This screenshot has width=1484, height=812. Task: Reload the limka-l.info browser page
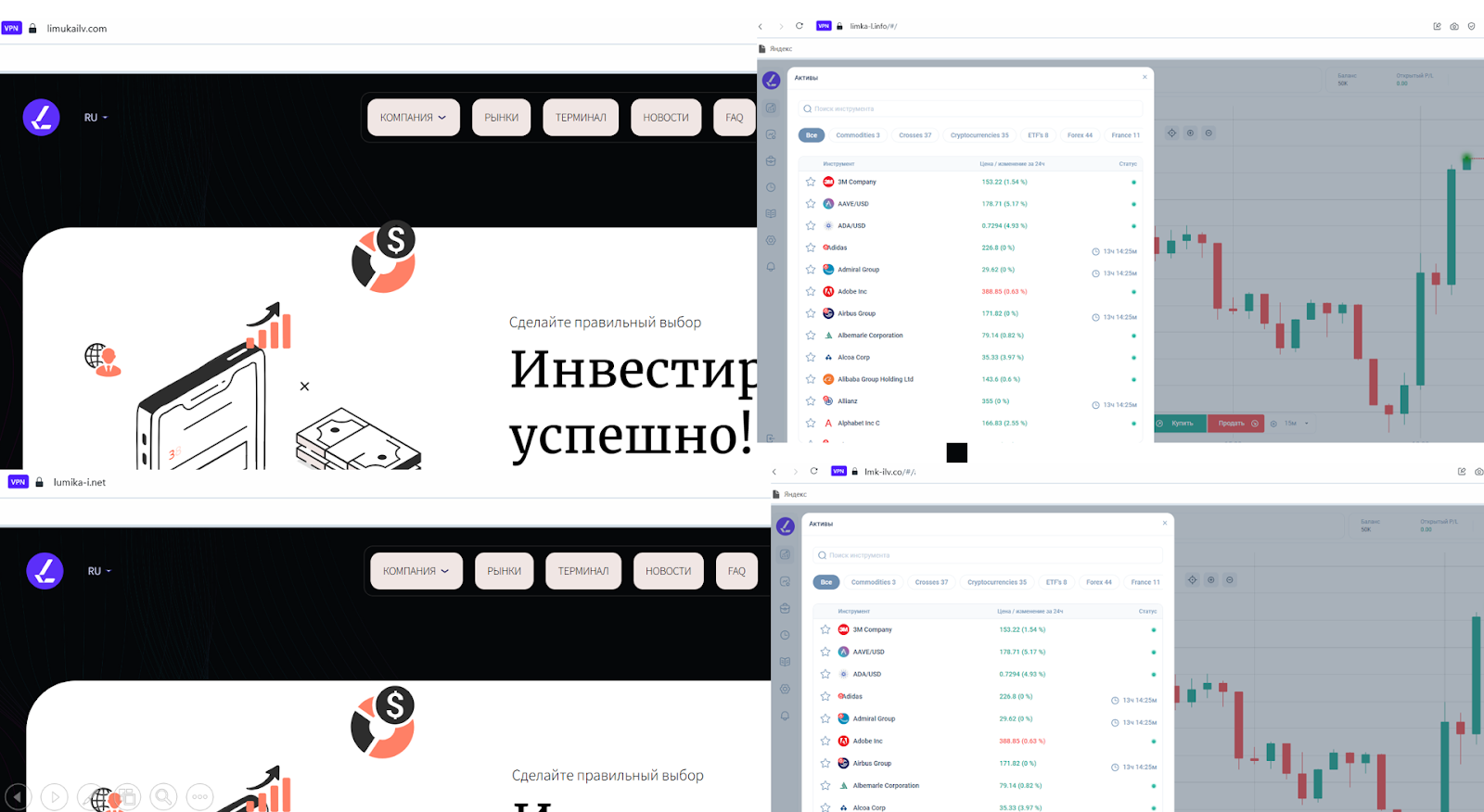(x=800, y=26)
